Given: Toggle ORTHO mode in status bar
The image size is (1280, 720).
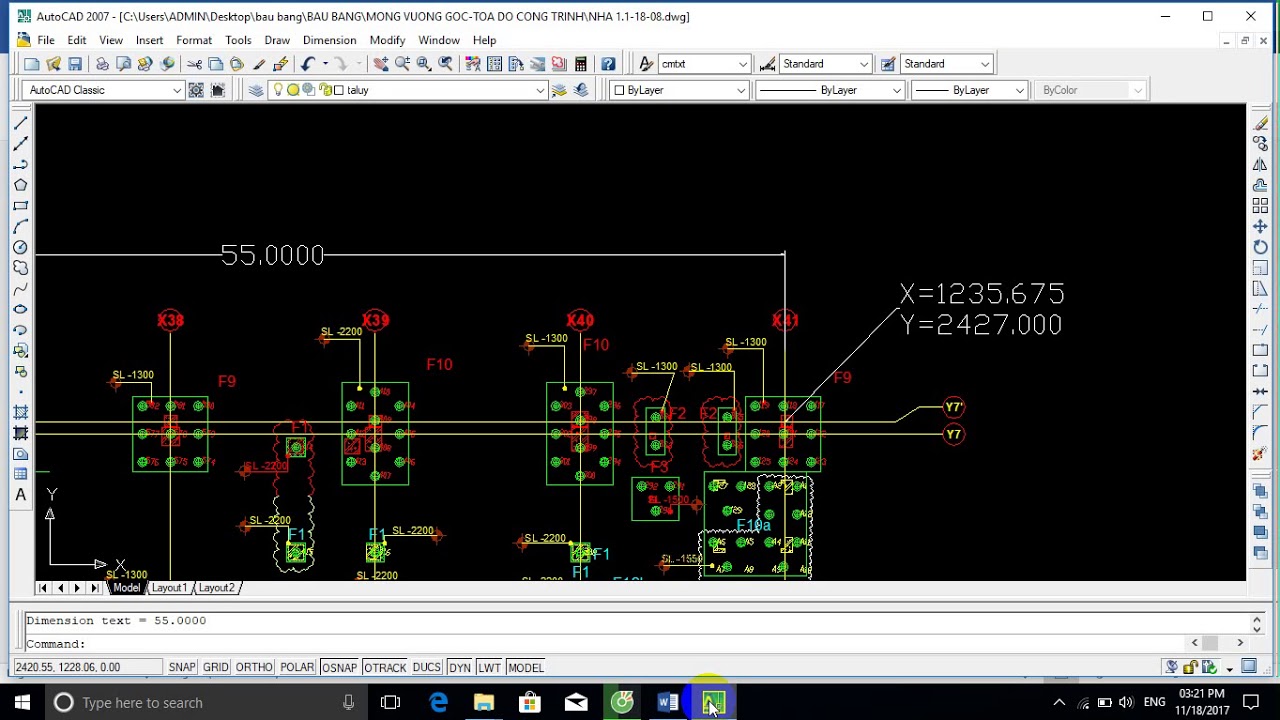Looking at the screenshot, I should (x=254, y=668).
